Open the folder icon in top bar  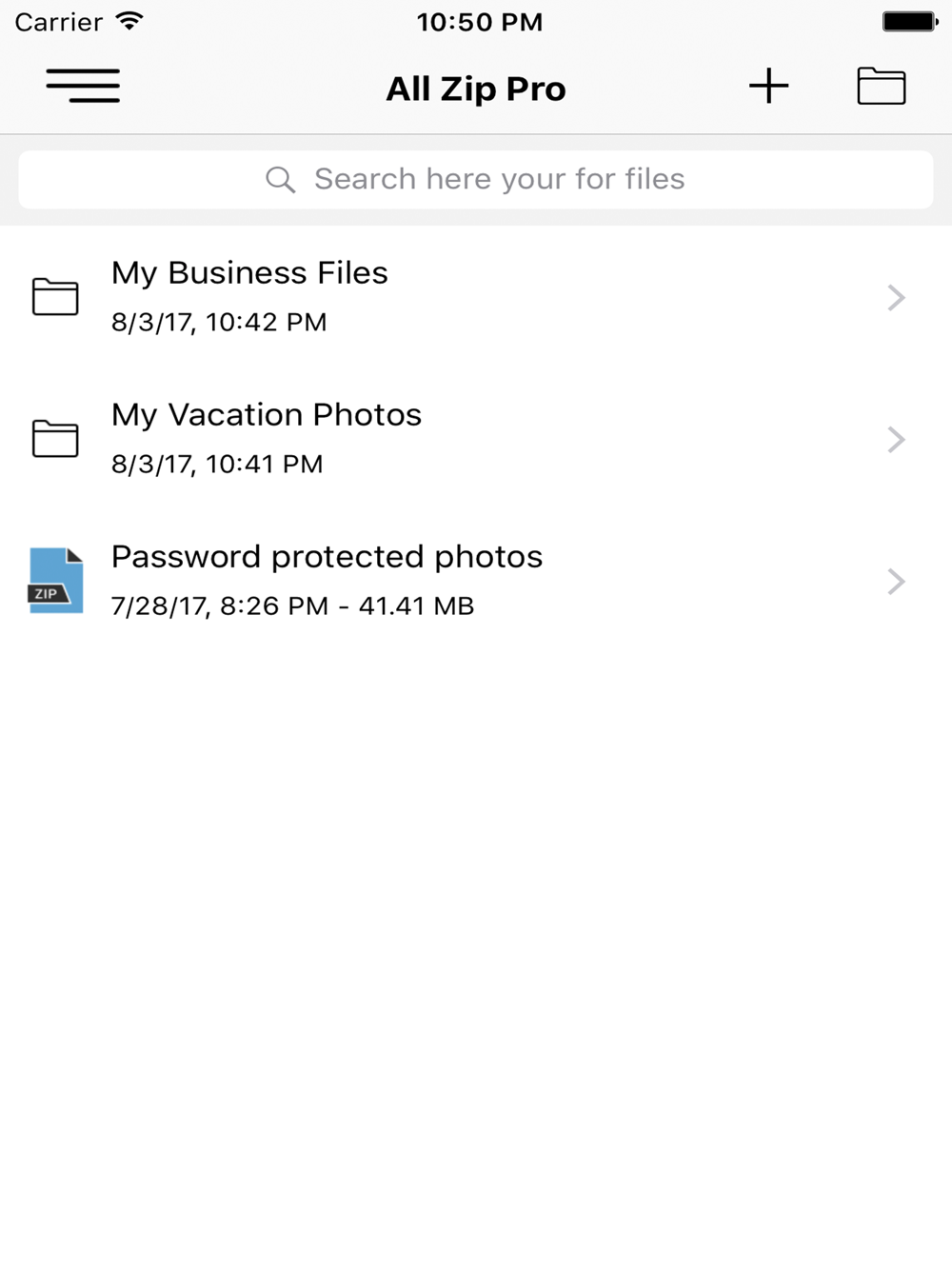881,86
